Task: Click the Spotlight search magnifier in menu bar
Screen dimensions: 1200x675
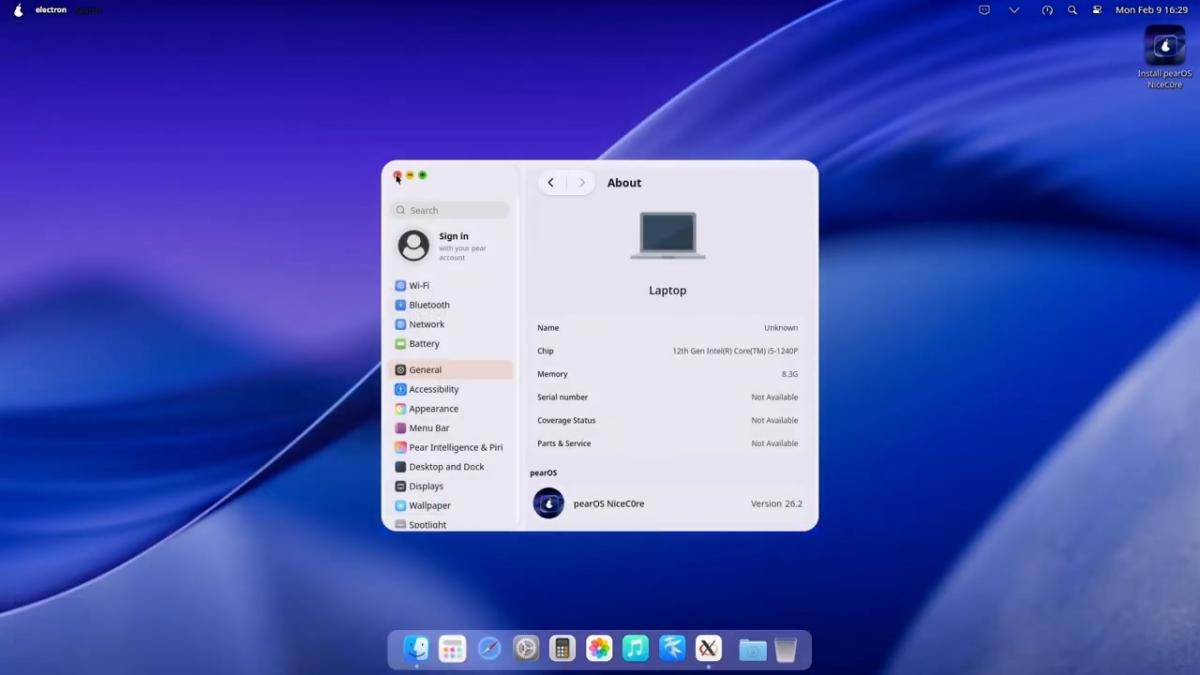Action: coord(1072,10)
